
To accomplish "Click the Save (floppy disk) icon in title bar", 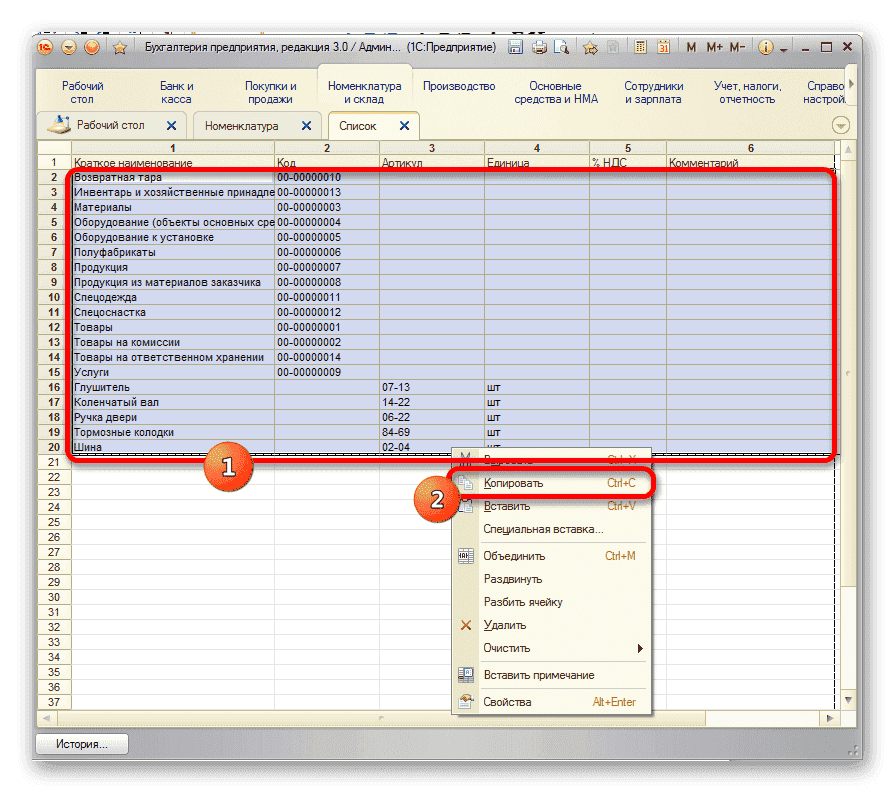I will point(516,47).
